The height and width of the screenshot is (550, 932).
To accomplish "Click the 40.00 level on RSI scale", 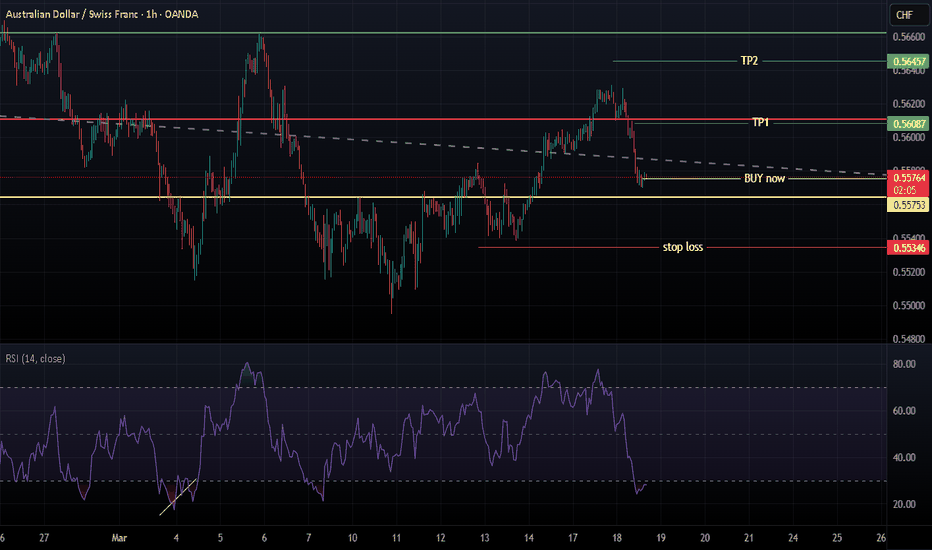I will 904,457.
